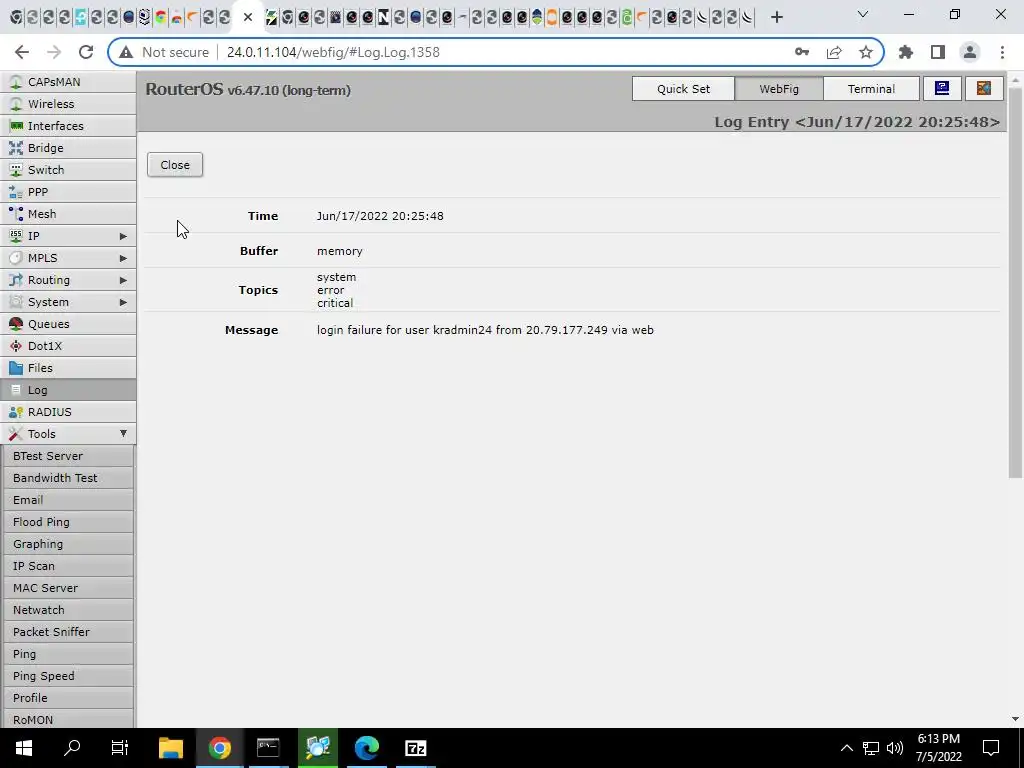Click the Not secure warning badge
Viewport: 1024px width, 768px height.
pos(164,52)
